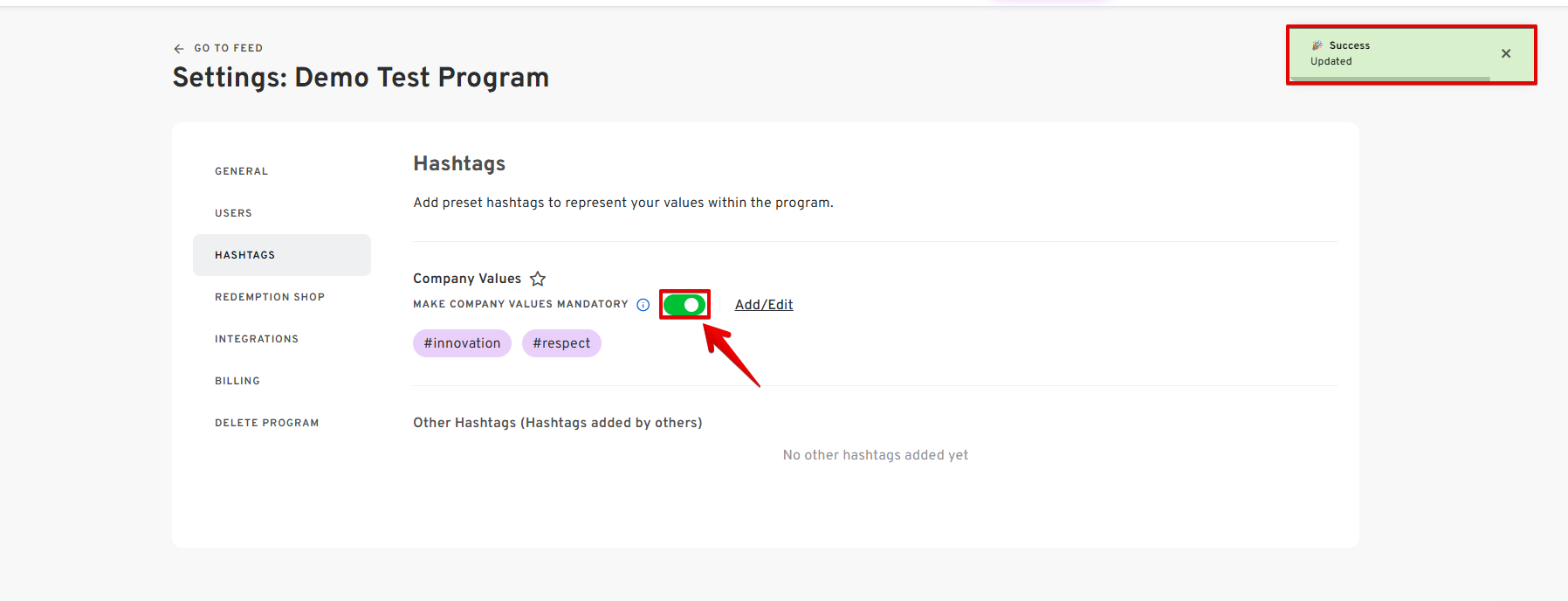The width and height of the screenshot is (1568, 601).
Task: Select the #respect hashtag chip
Action: [561, 343]
